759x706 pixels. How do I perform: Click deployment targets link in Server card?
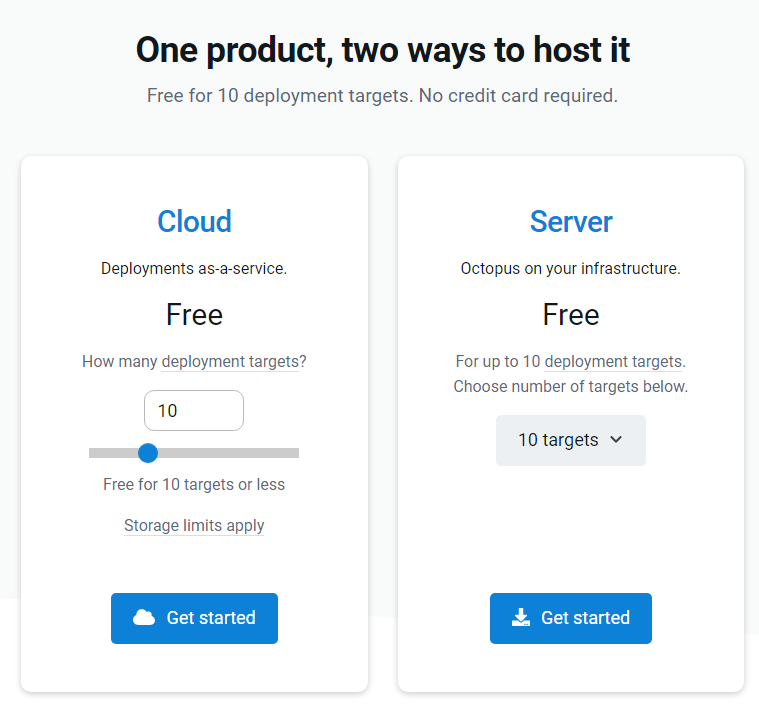[613, 362]
